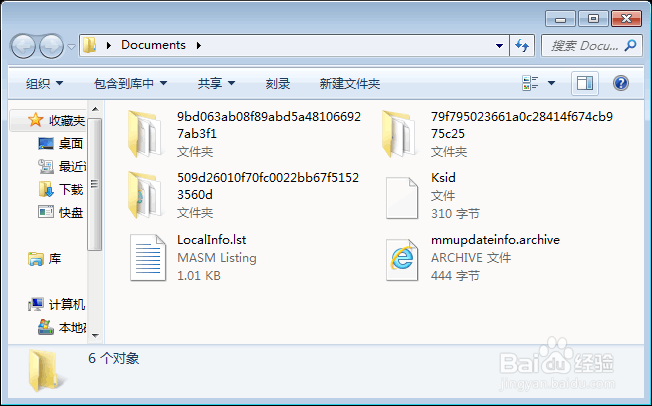The width and height of the screenshot is (652, 406).
Task: Toggle the preview pane button
Action: coord(585,83)
